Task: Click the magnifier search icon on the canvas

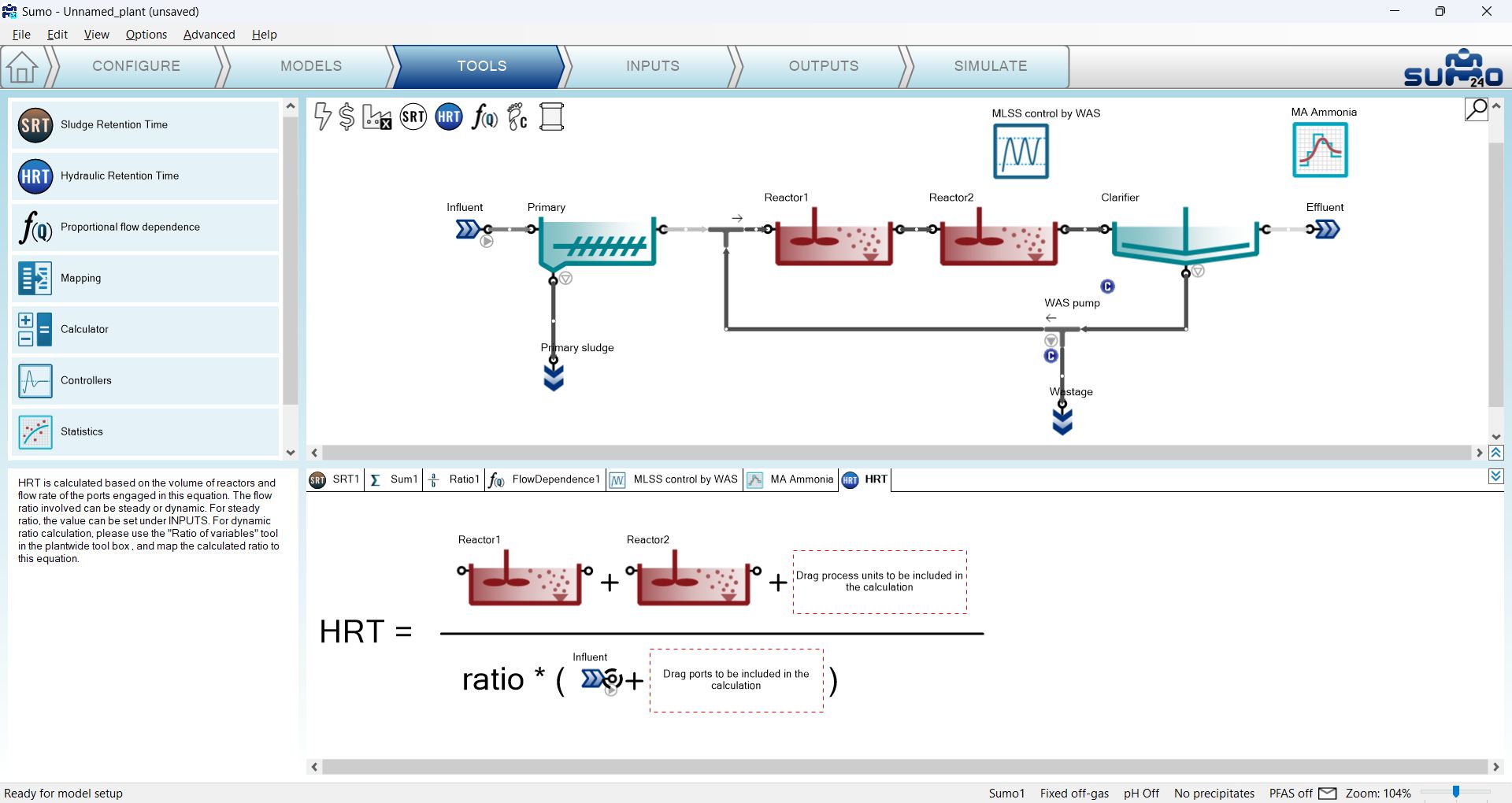Action: [x=1476, y=109]
